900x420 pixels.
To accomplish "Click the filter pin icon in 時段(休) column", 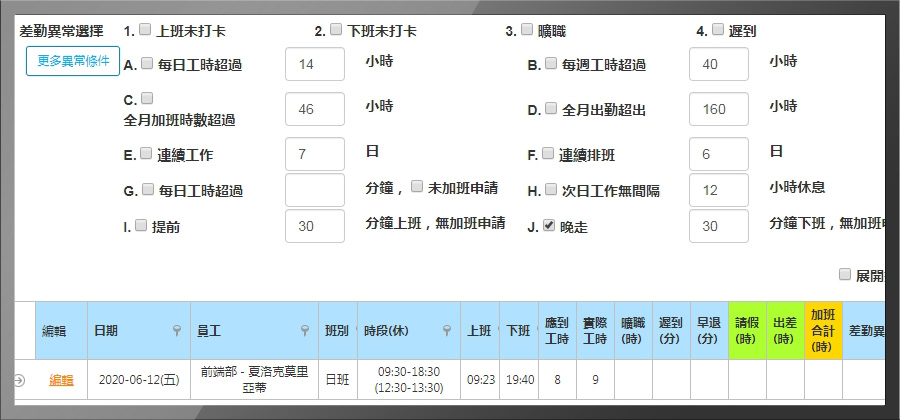I will [448, 330].
